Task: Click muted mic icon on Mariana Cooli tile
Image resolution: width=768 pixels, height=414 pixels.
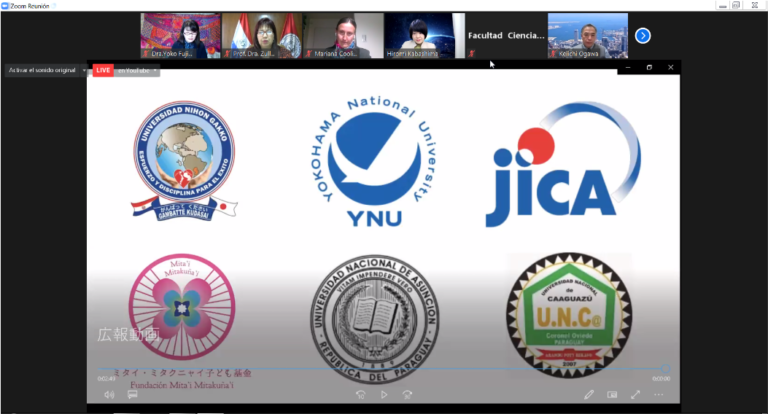Action: [x=309, y=53]
